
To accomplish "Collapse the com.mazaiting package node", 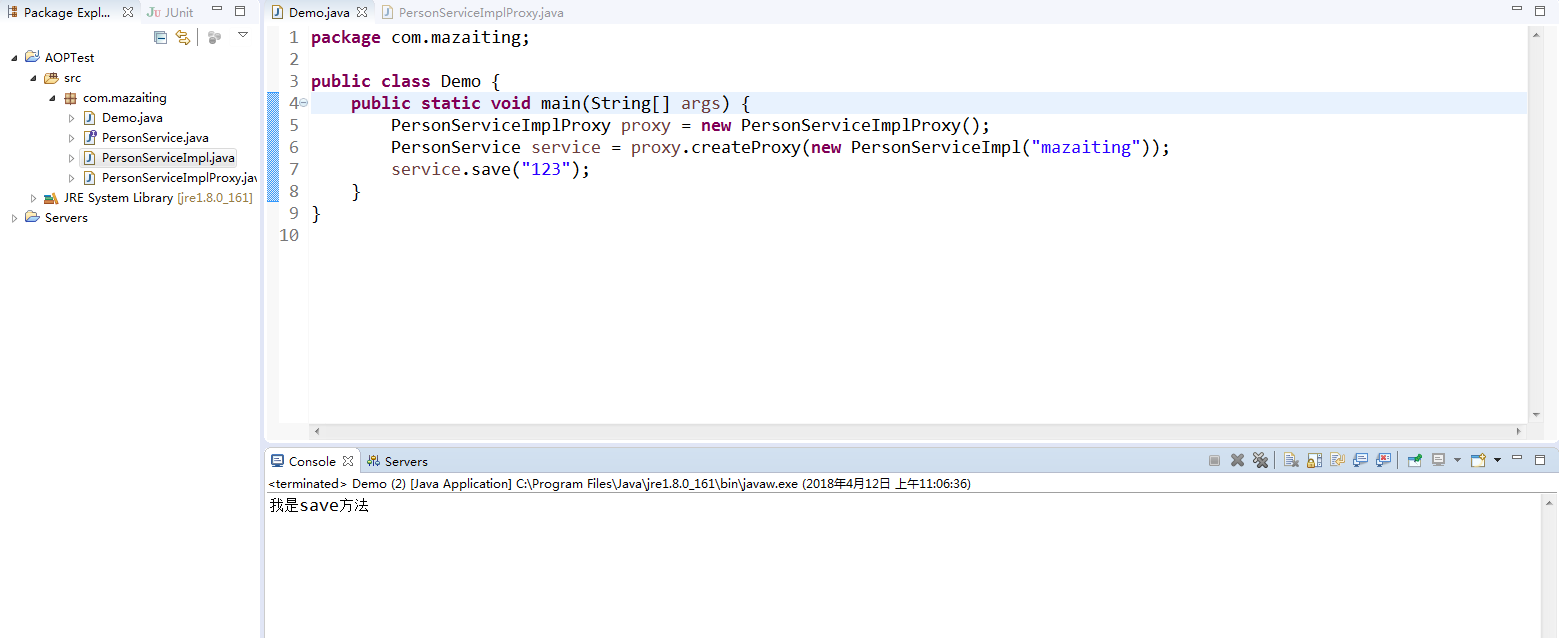I will pyautogui.click(x=52, y=98).
